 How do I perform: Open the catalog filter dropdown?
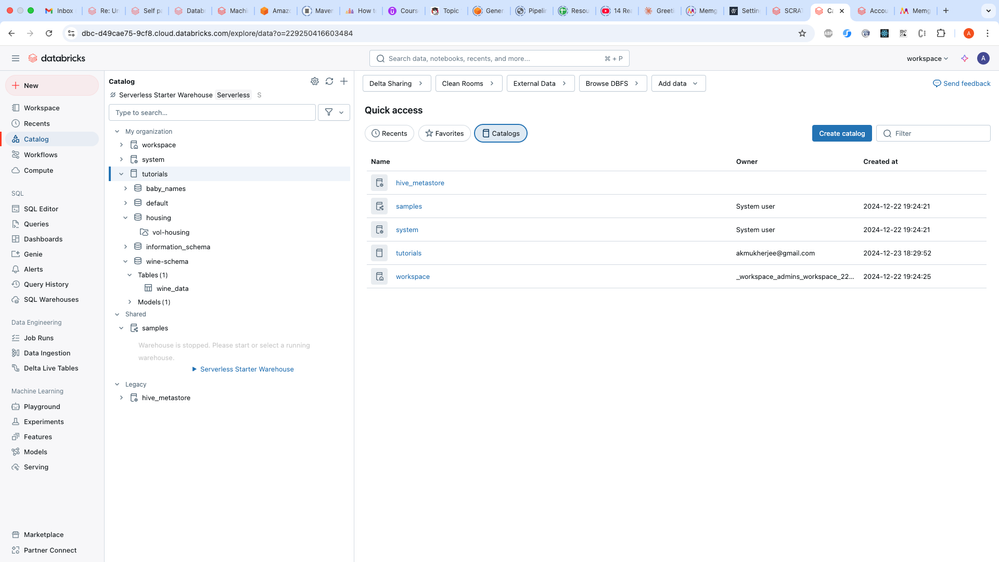point(334,113)
